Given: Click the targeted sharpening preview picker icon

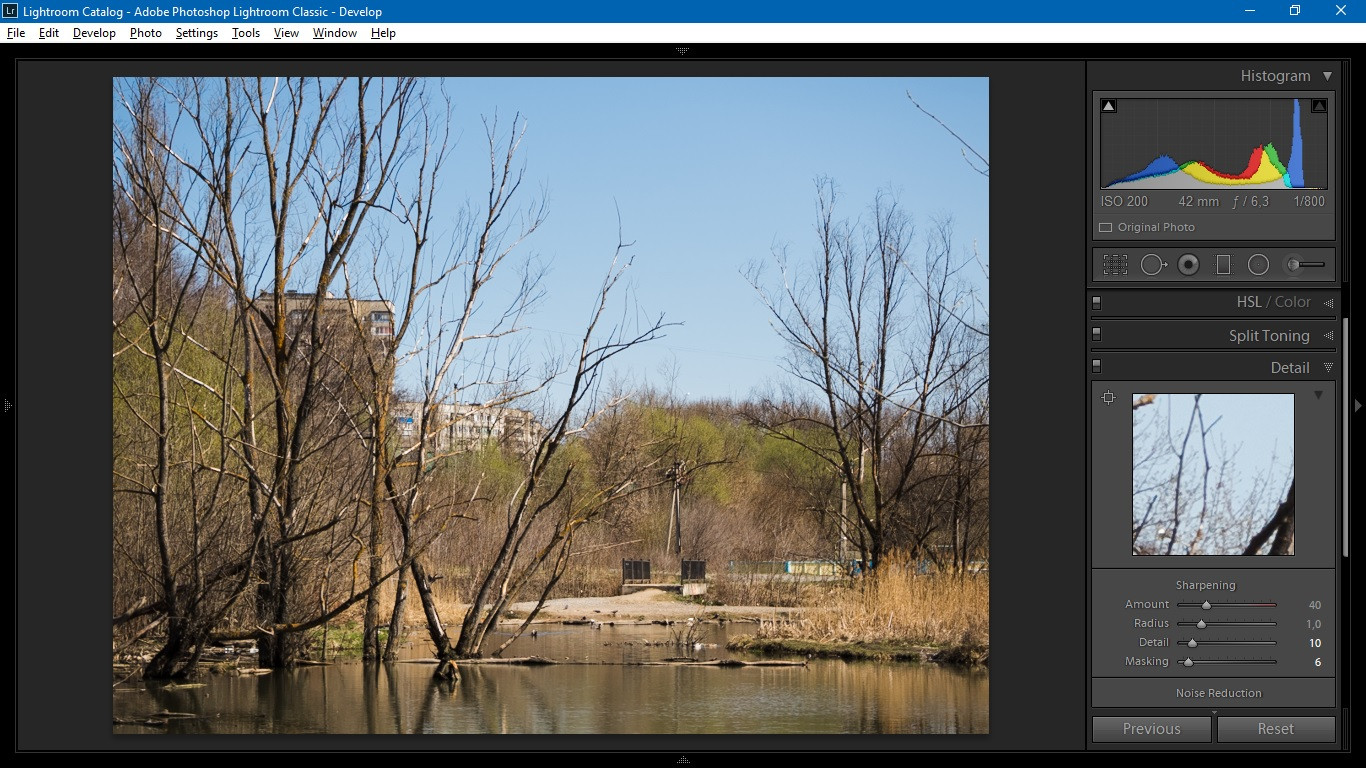Looking at the screenshot, I should pos(1108,397).
